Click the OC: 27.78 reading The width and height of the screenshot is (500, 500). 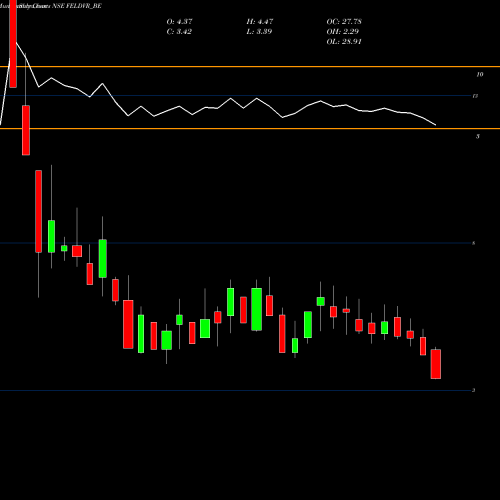(x=344, y=22)
